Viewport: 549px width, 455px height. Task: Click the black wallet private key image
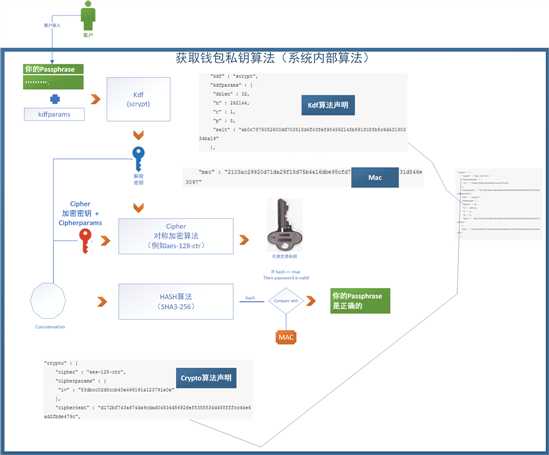pyautogui.click(x=285, y=224)
